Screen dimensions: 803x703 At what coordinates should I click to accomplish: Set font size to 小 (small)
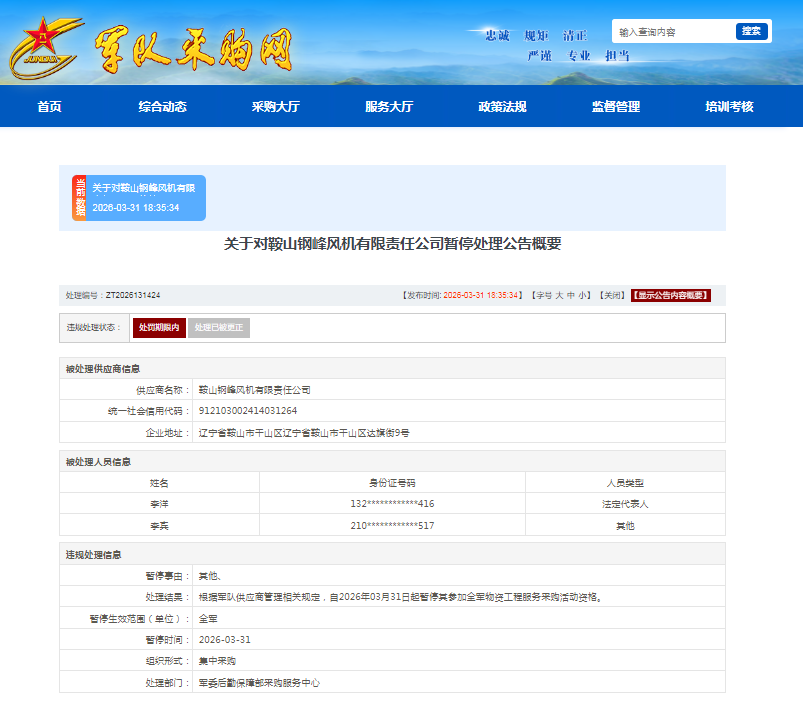click(x=583, y=296)
